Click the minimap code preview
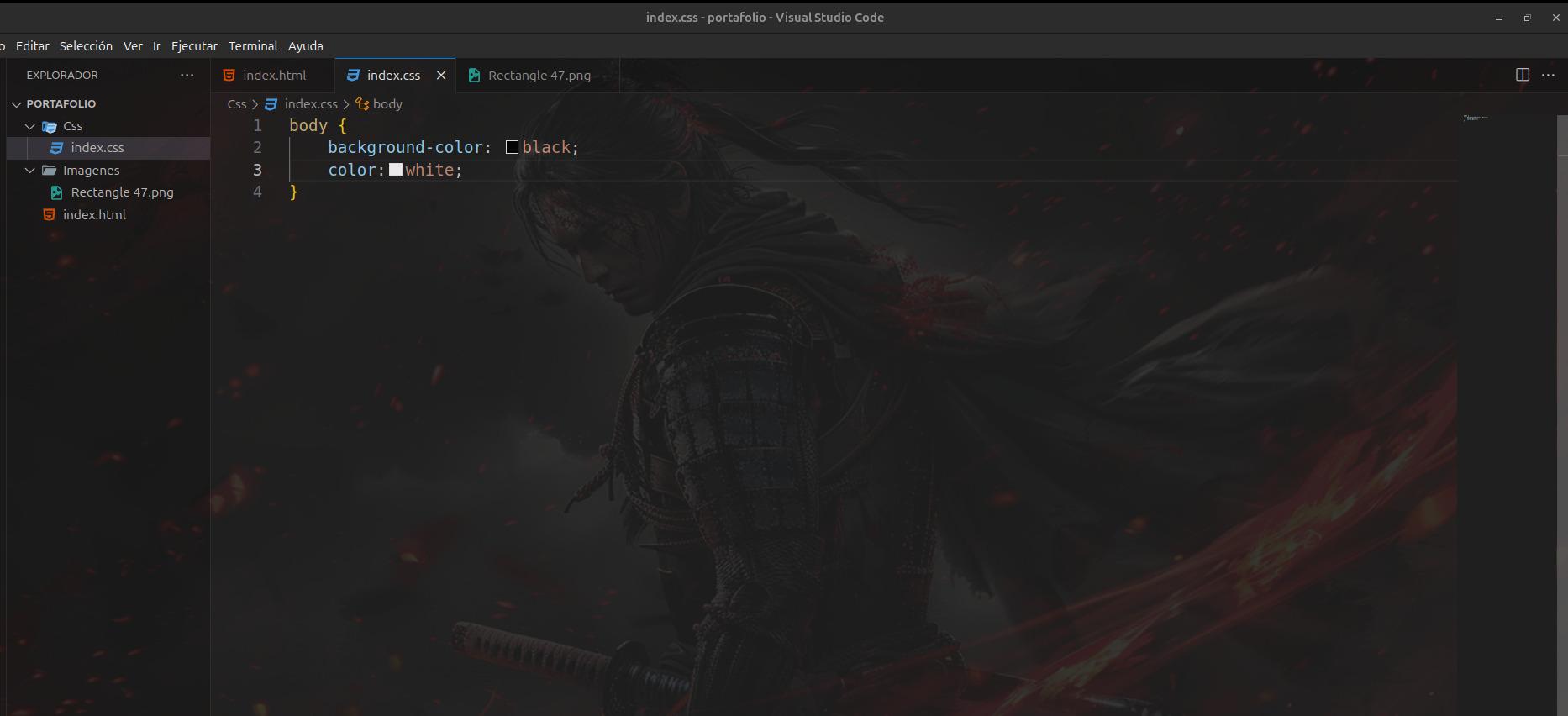This screenshot has height=716, width=1568. pos(1476,118)
